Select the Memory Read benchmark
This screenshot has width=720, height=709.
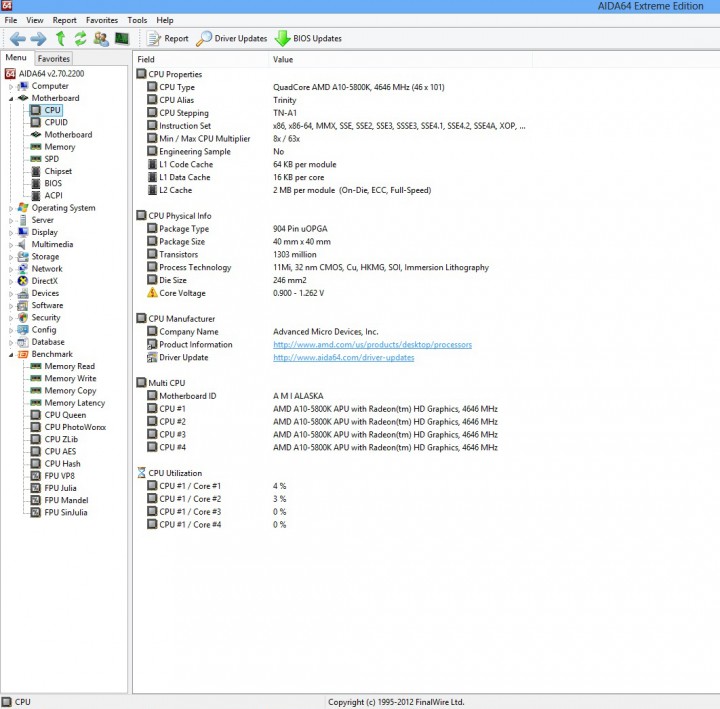tap(63, 366)
